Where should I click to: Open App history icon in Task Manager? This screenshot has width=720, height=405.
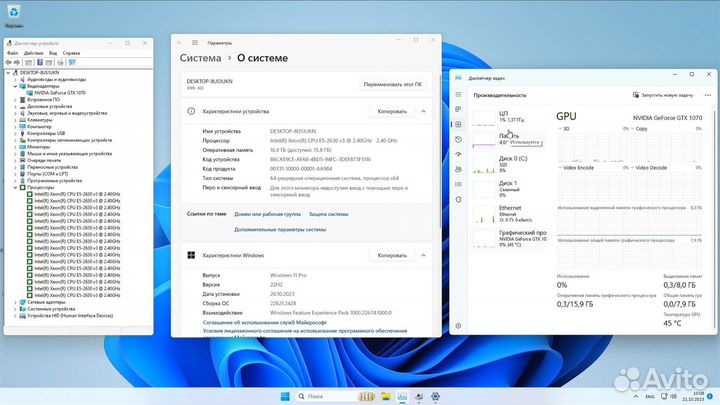458,140
